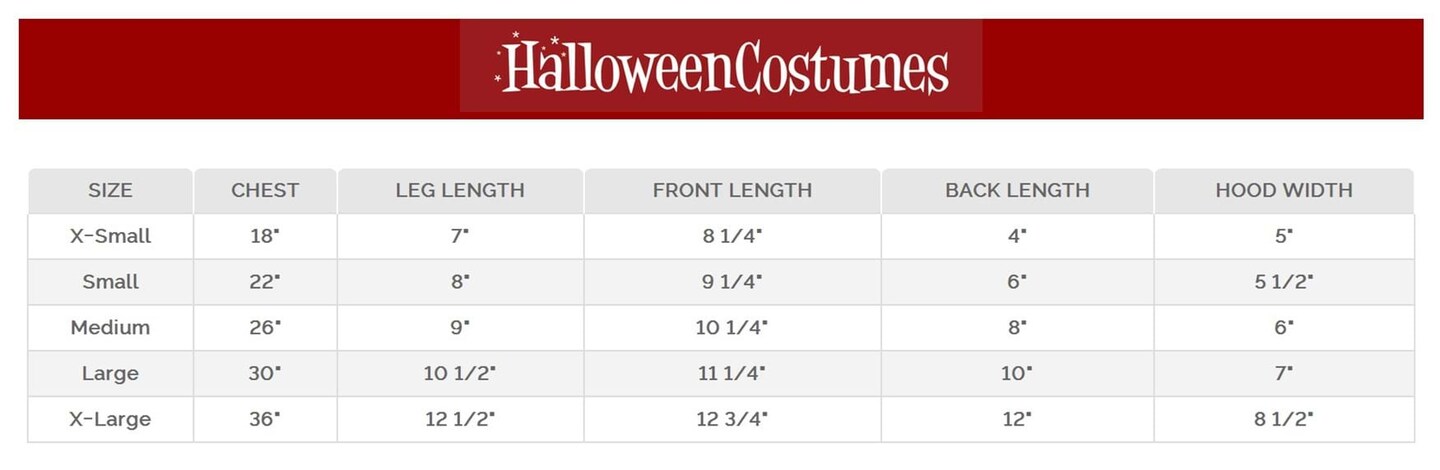Click the X-Large chest value 36"
1440x470 pixels.
[265, 419]
